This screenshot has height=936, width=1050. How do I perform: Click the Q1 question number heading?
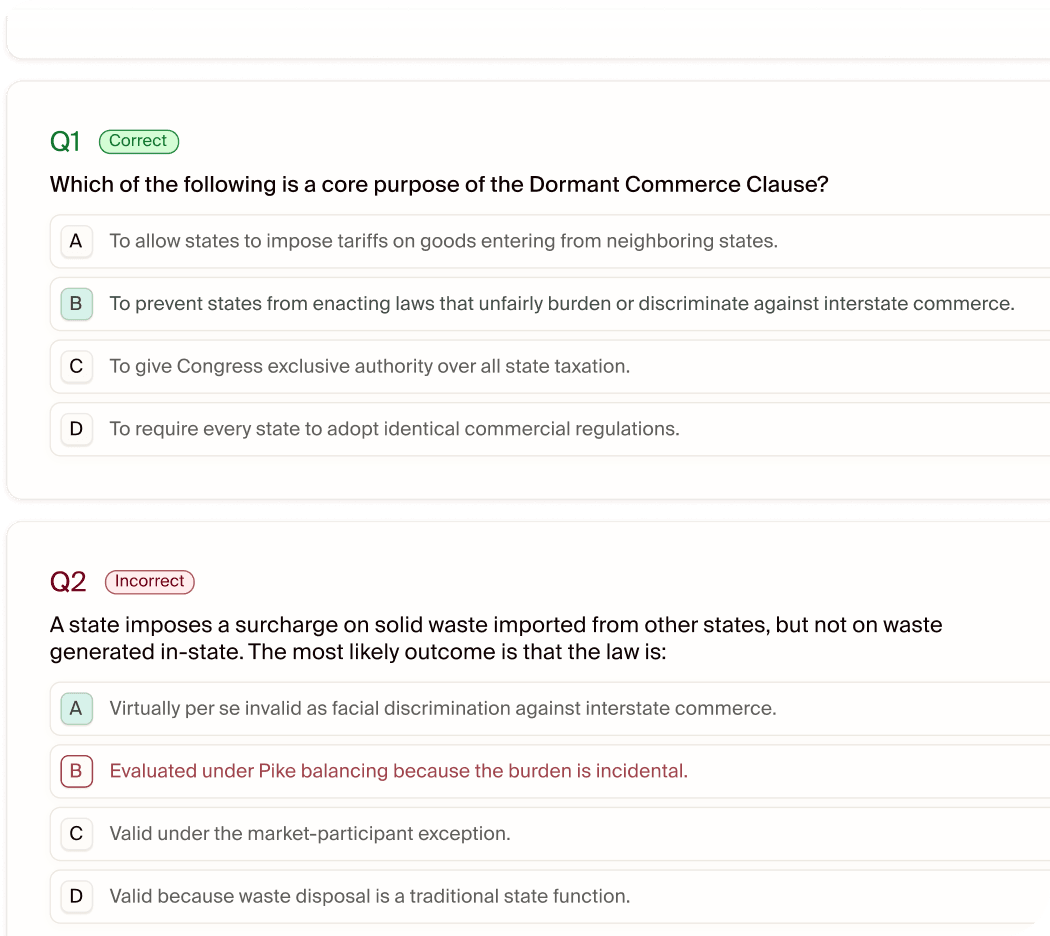65,141
